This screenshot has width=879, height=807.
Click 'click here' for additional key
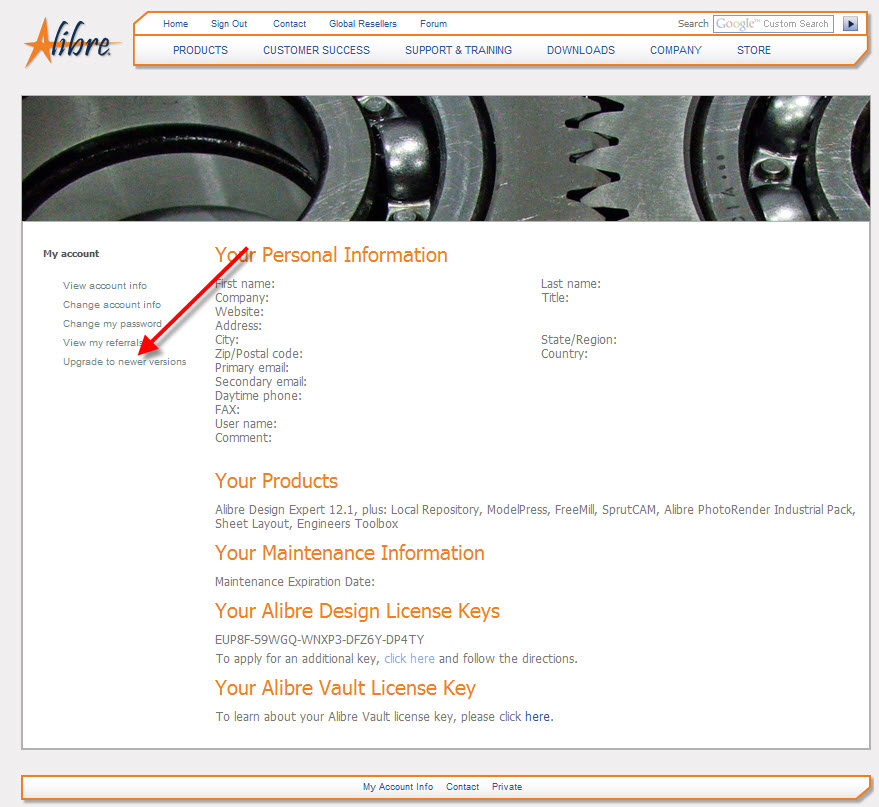point(409,658)
